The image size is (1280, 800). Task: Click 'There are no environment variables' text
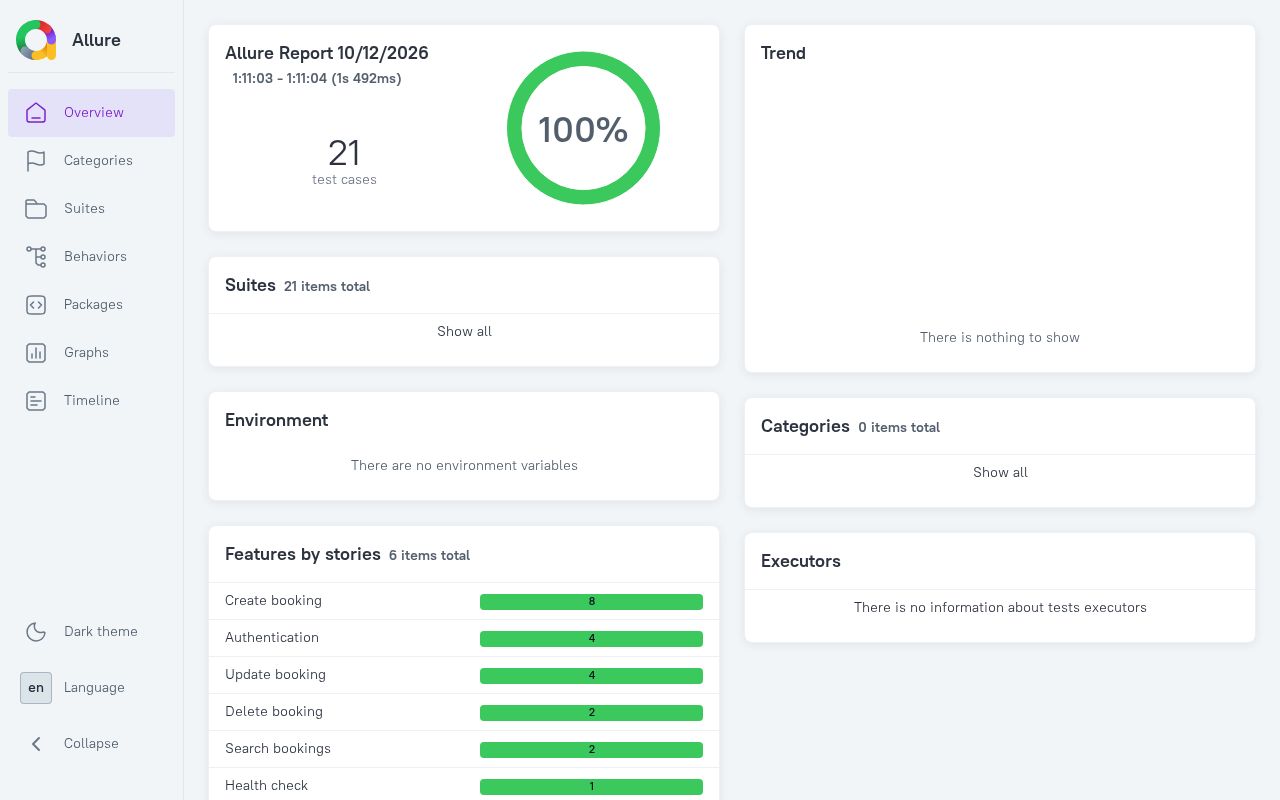click(x=464, y=466)
